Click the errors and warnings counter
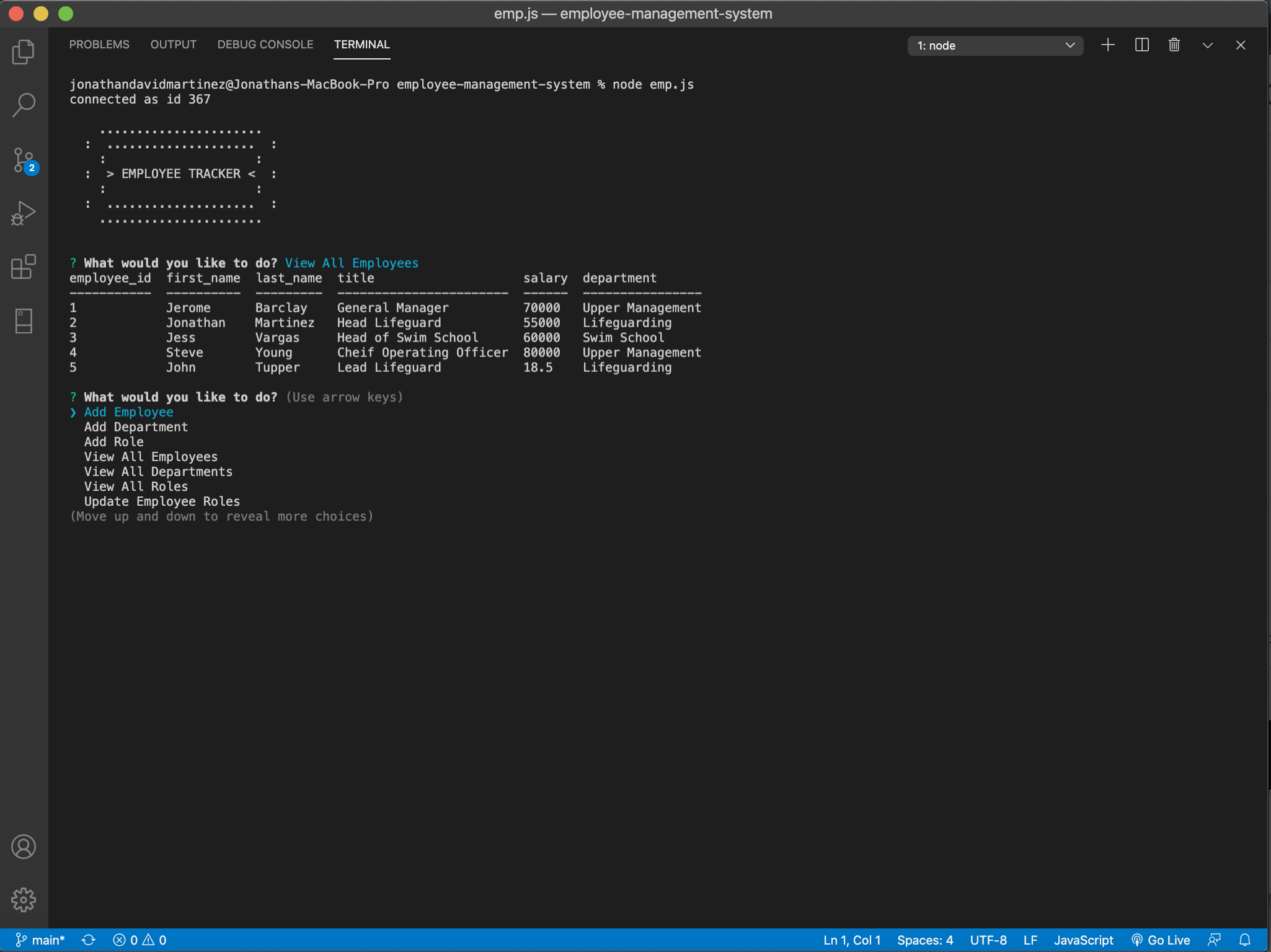The height and width of the screenshot is (952, 1271). tap(139, 940)
